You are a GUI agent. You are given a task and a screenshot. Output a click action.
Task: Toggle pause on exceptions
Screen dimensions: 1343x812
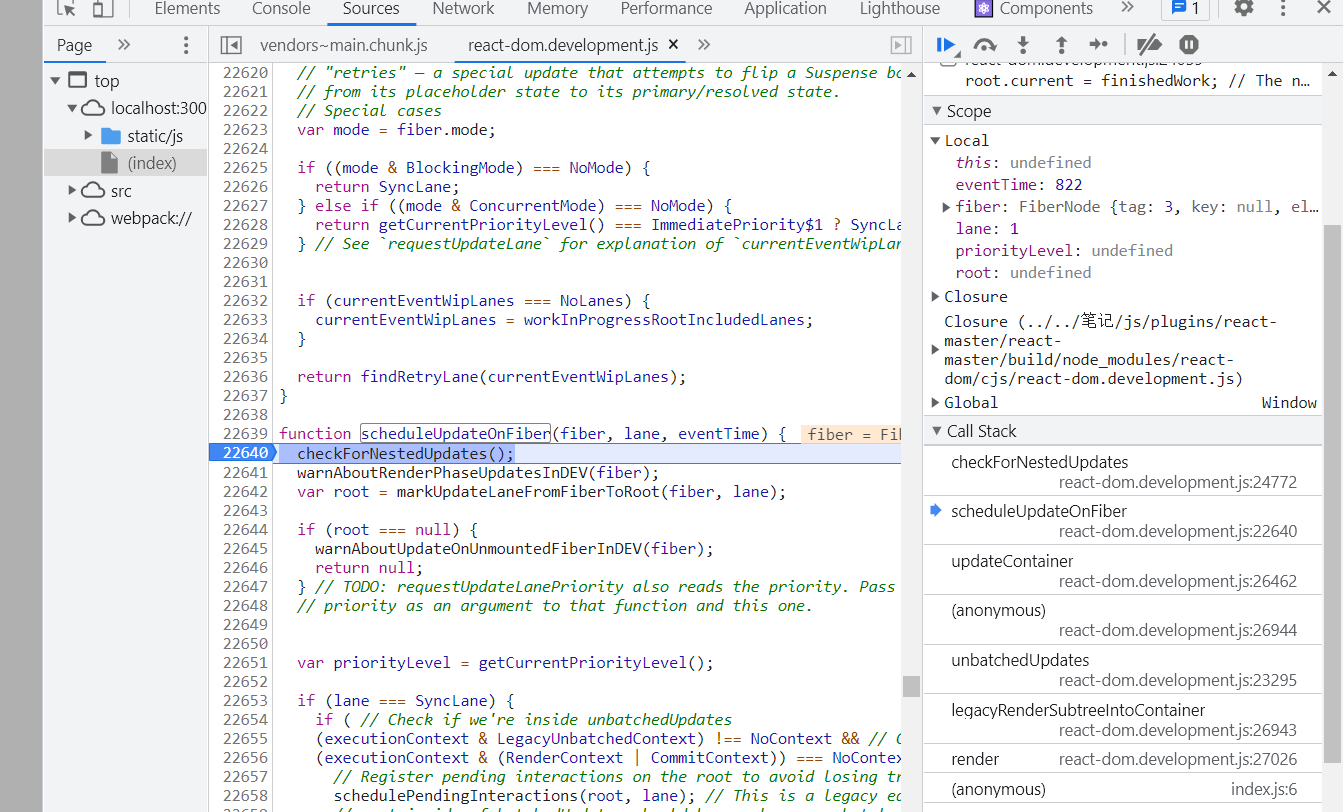(x=1188, y=44)
